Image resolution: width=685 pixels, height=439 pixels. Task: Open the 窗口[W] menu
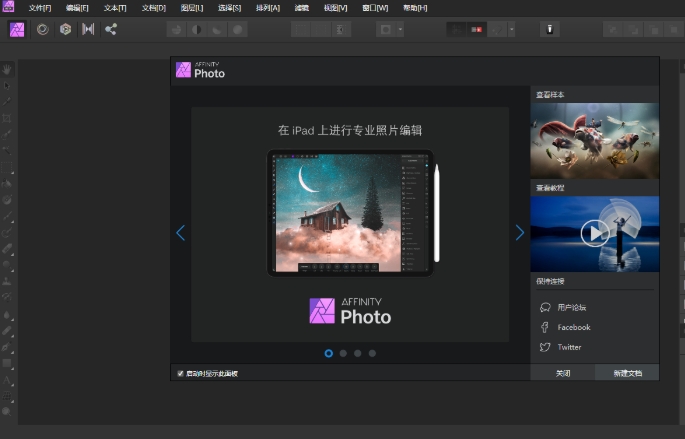click(375, 8)
